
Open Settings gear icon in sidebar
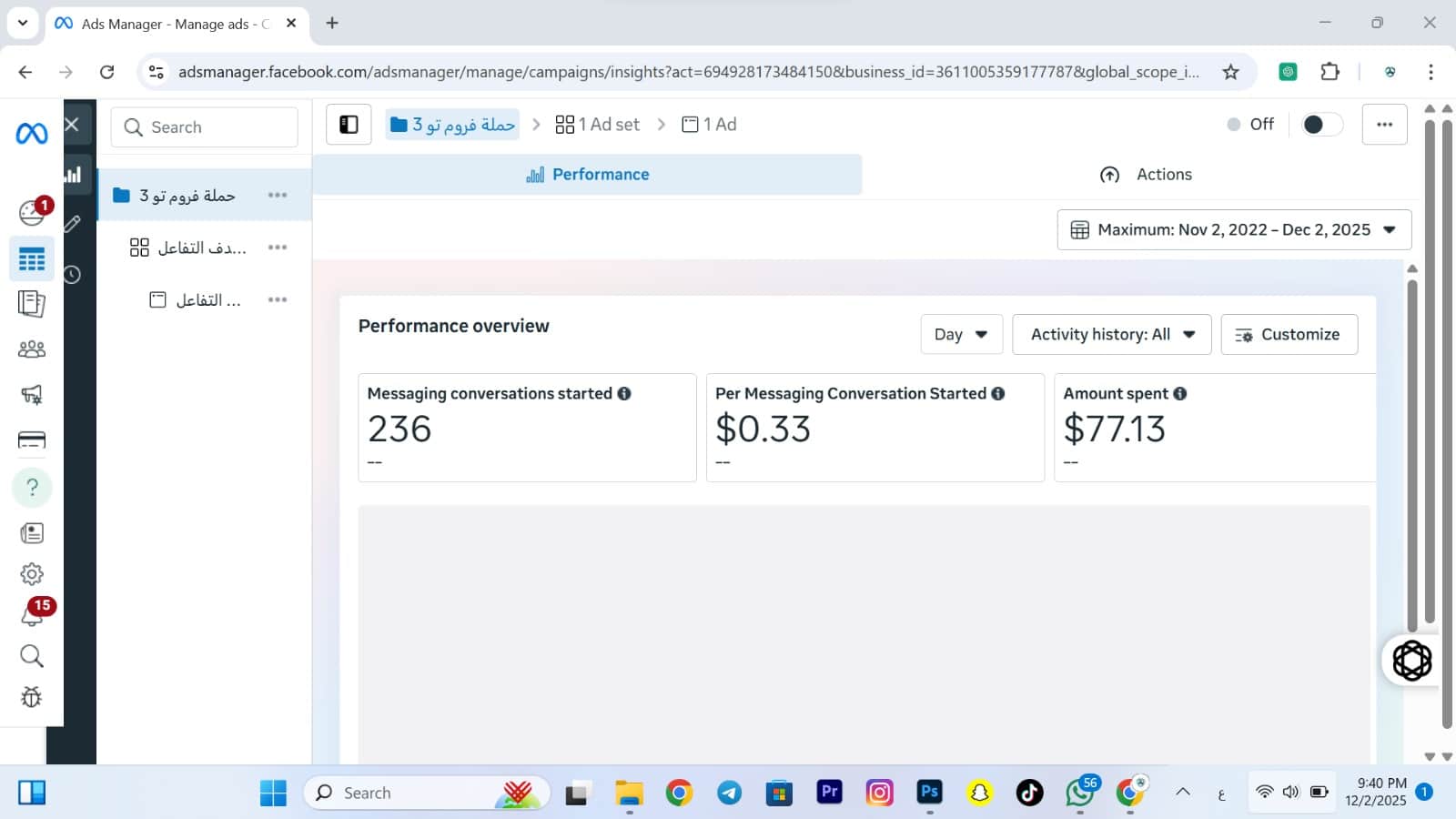click(x=32, y=574)
